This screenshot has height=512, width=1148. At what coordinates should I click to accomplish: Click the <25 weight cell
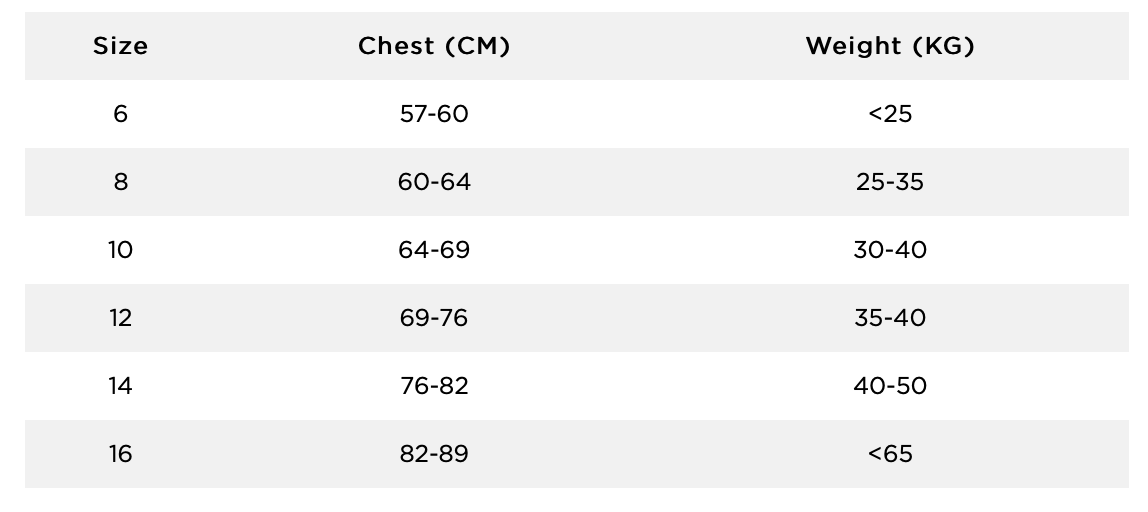coord(890,114)
